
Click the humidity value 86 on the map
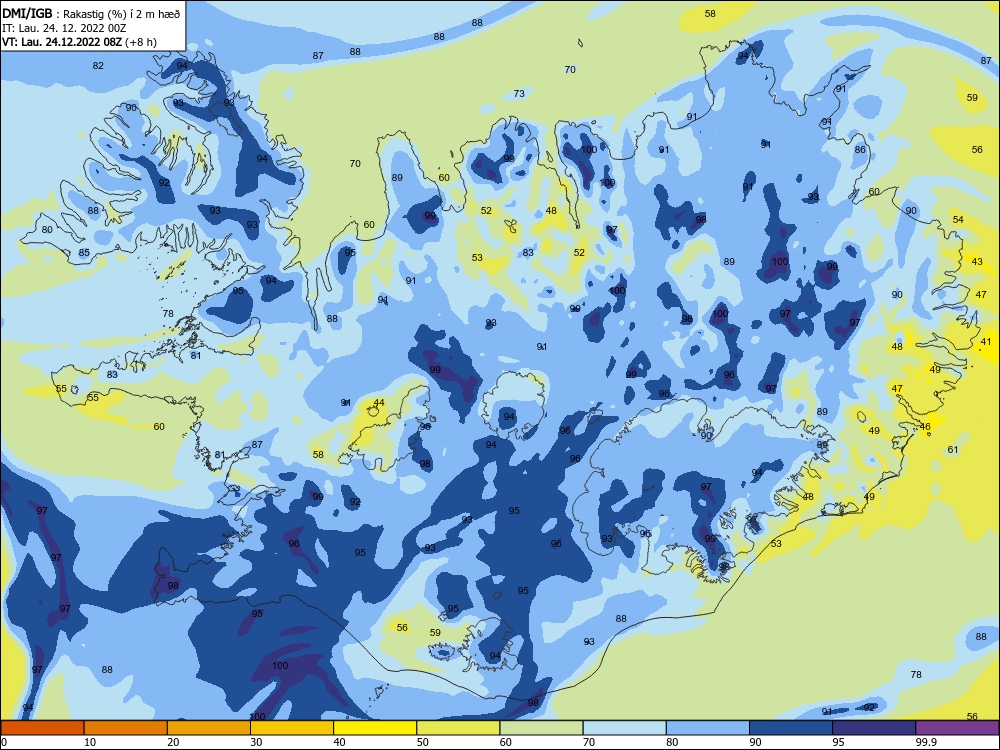coord(860,150)
